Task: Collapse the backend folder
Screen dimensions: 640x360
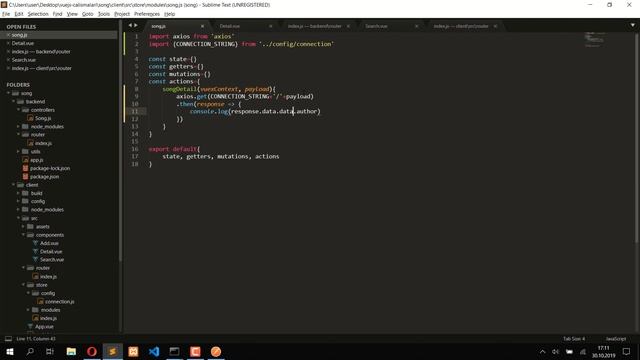Action: [x=13, y=101]
